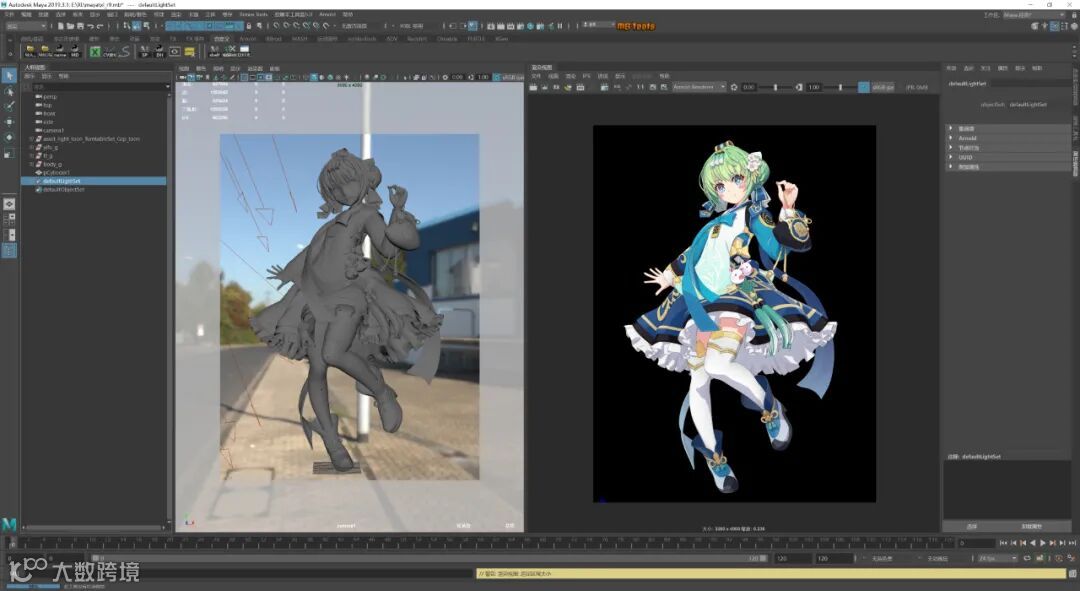Switch to the MASH shelf tab
This screenshot has height=591, width=1080.
click(x=300, y=39)
